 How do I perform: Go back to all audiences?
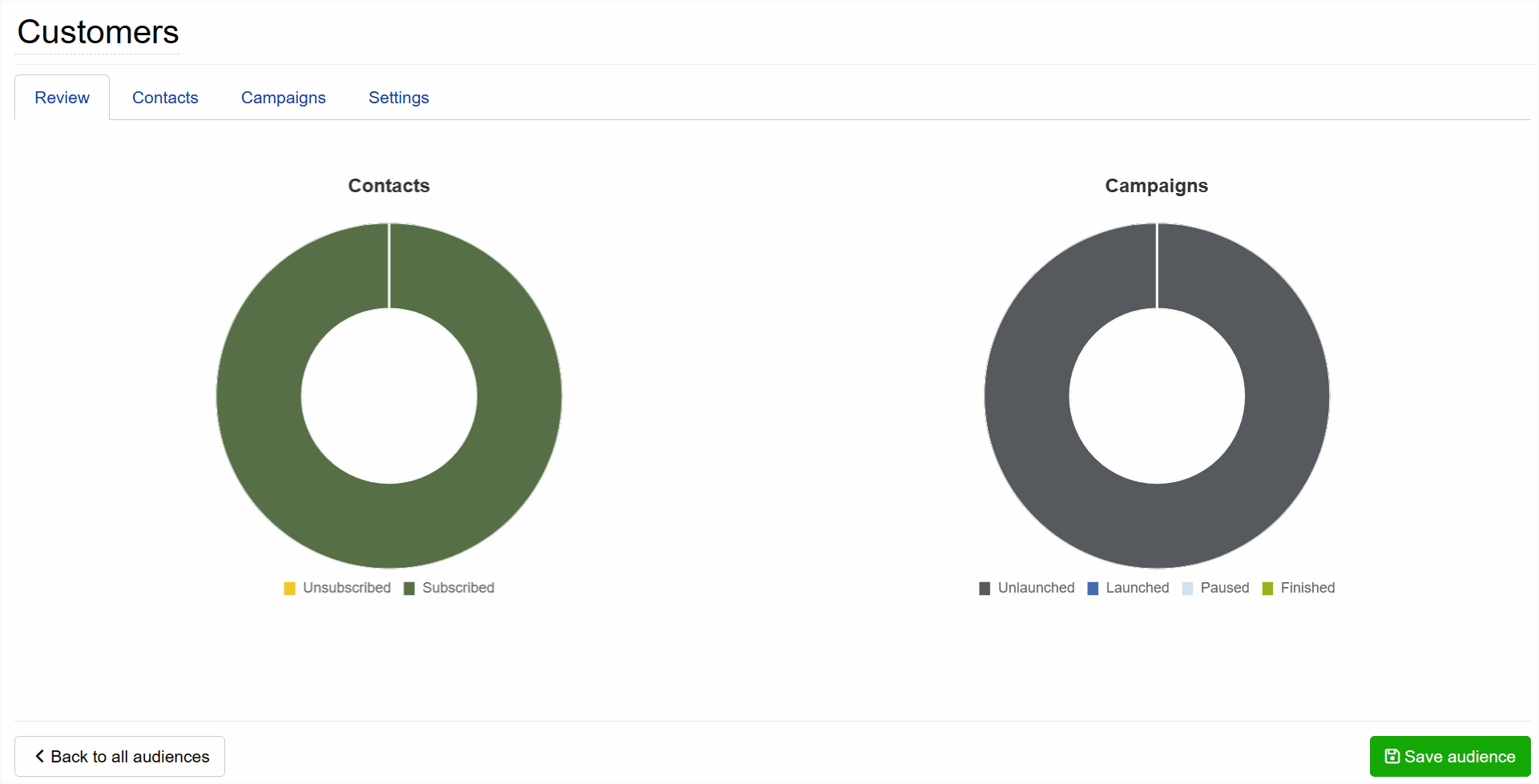(120, 756)
